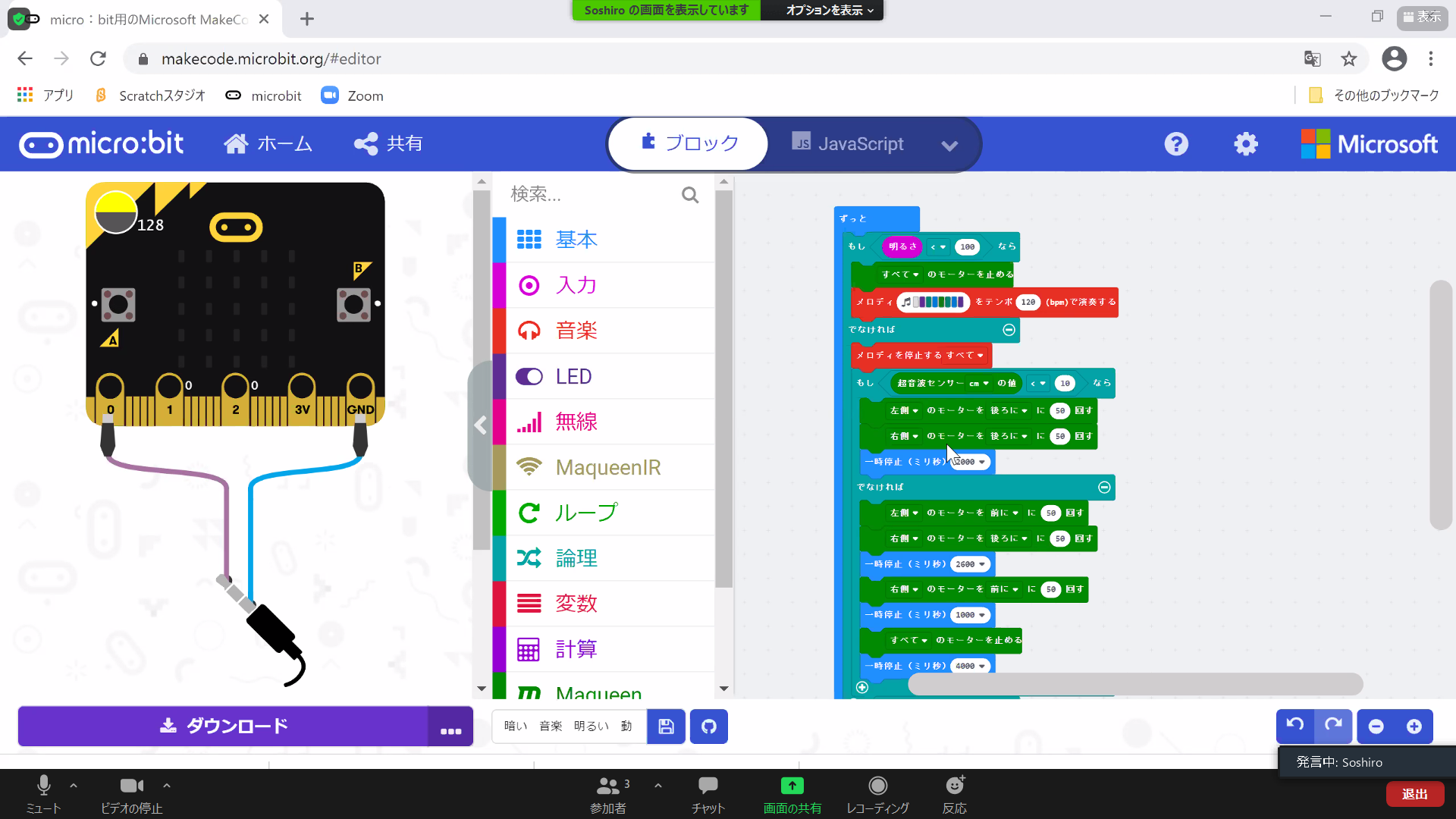Open the Zoom bookmark
The height and width of the screenshot is (819, 1456).
353,96
